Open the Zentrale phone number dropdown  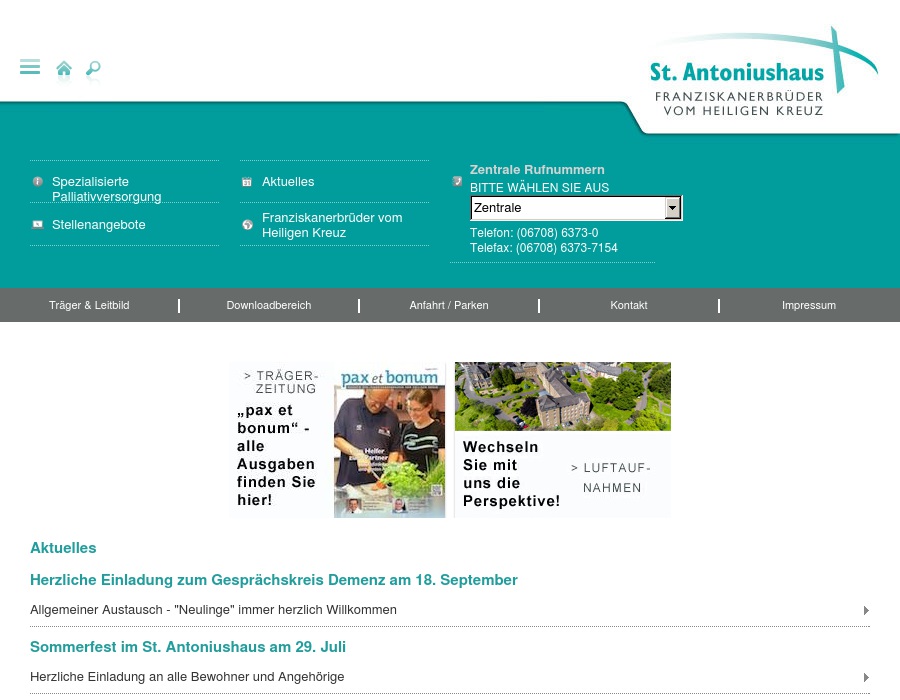pos(673,208)
